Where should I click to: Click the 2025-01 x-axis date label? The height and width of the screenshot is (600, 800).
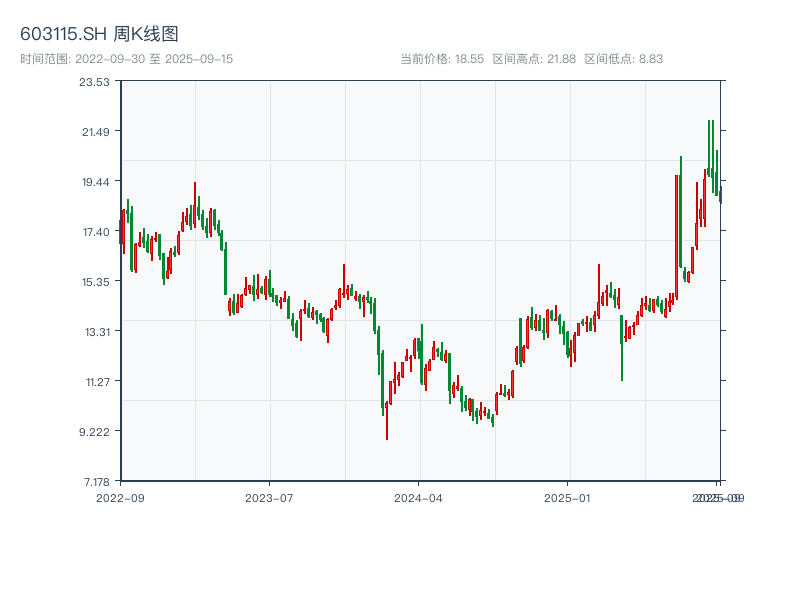click(569, 497)
